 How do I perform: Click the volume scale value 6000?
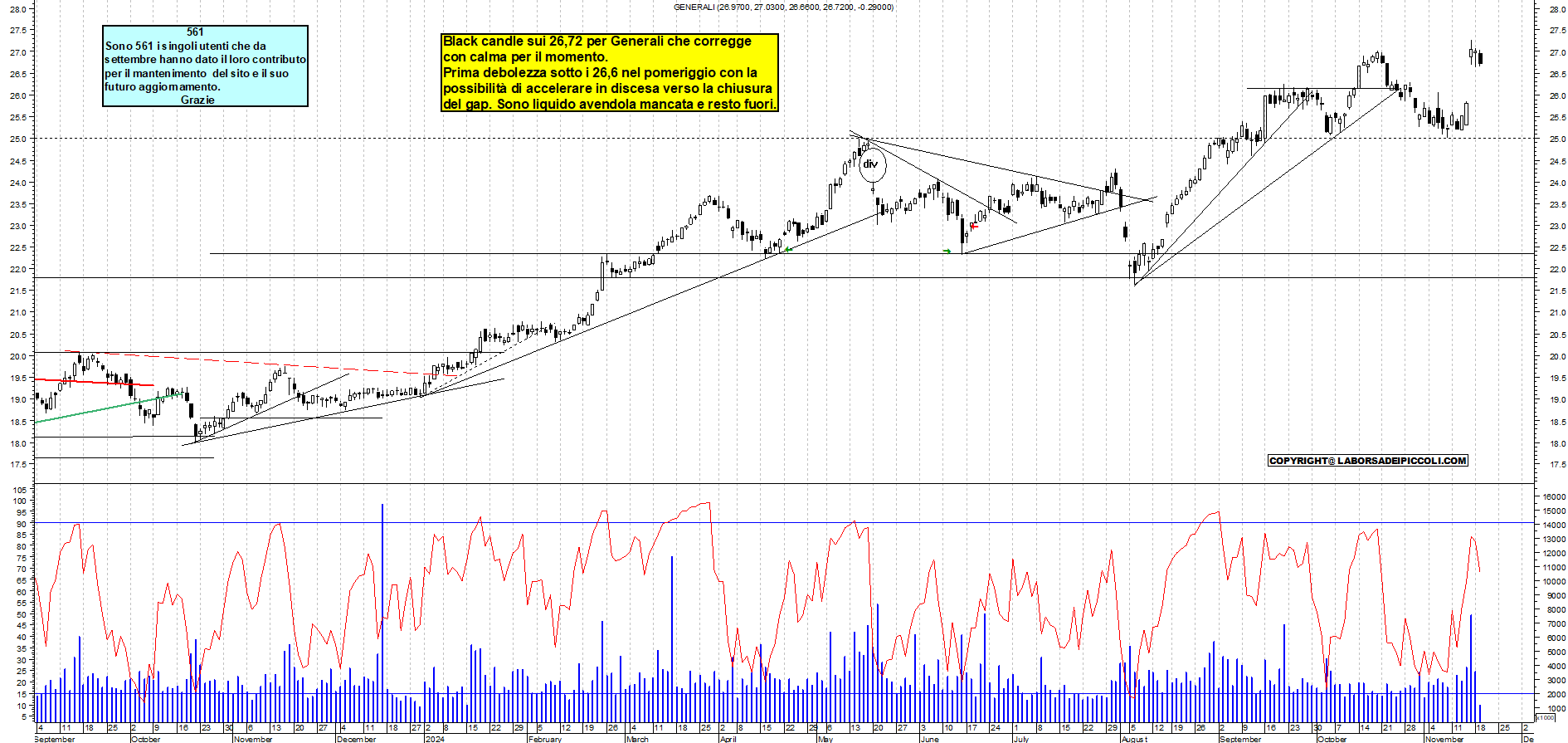pyautogui.click(x=1556, y=638)
